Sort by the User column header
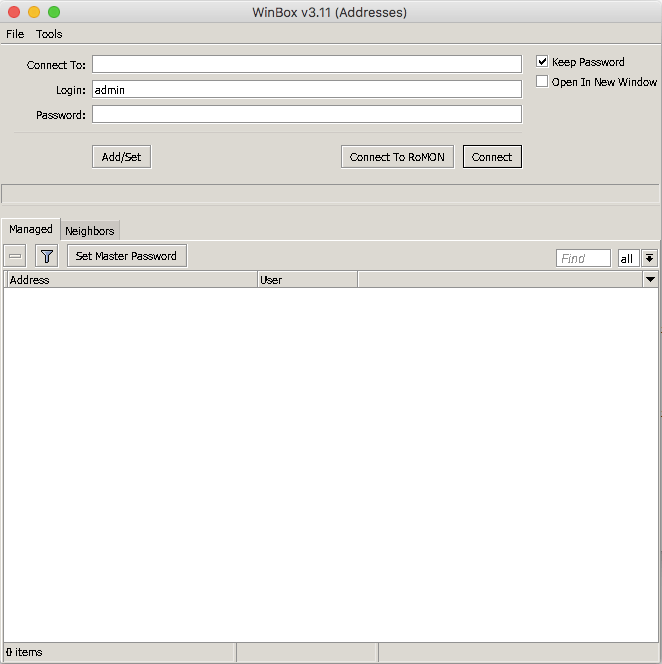The image size is (662, 664). [x=307, y=279]
